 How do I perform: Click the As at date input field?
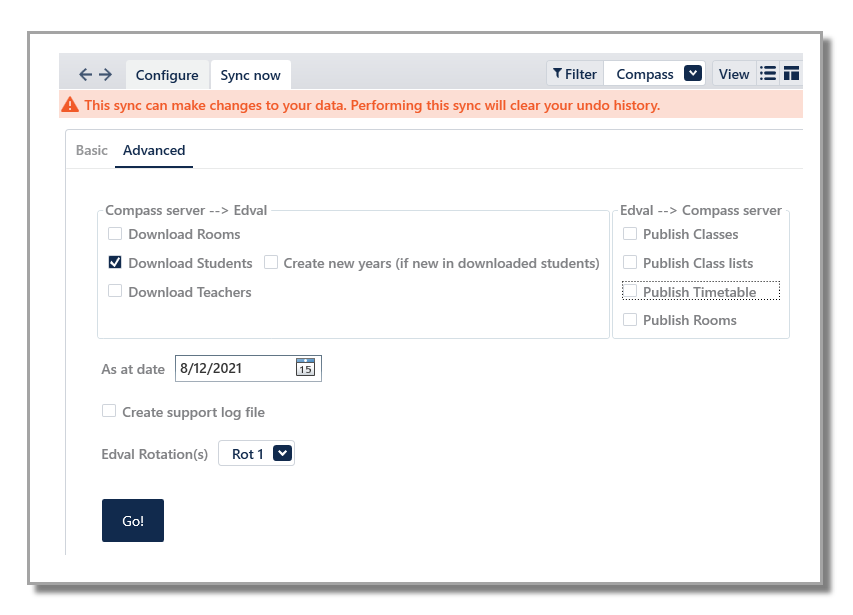point(248,368)
